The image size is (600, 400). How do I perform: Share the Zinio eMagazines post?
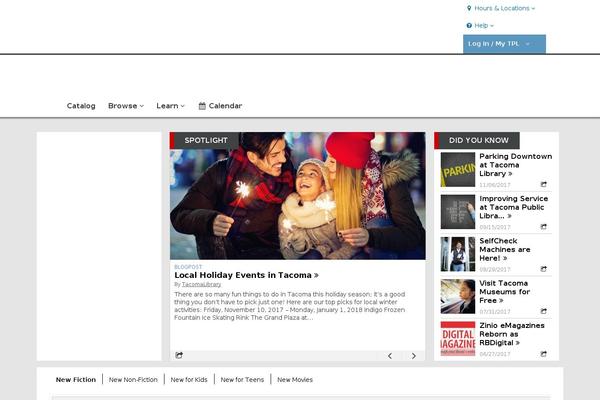[543, 354]
